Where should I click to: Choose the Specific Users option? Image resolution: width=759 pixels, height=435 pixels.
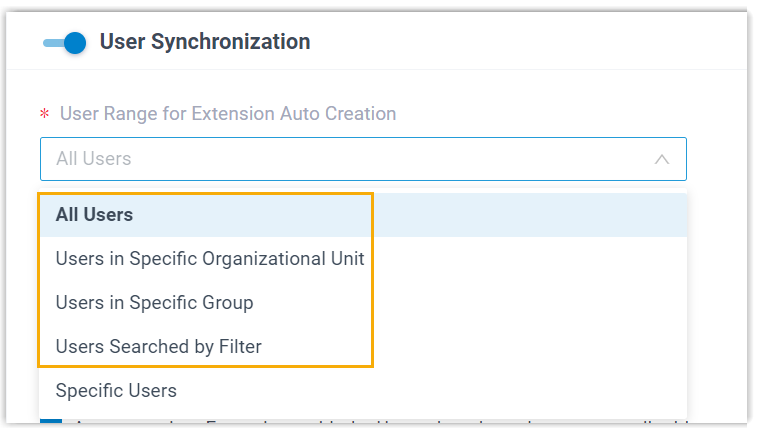point(116,390)
